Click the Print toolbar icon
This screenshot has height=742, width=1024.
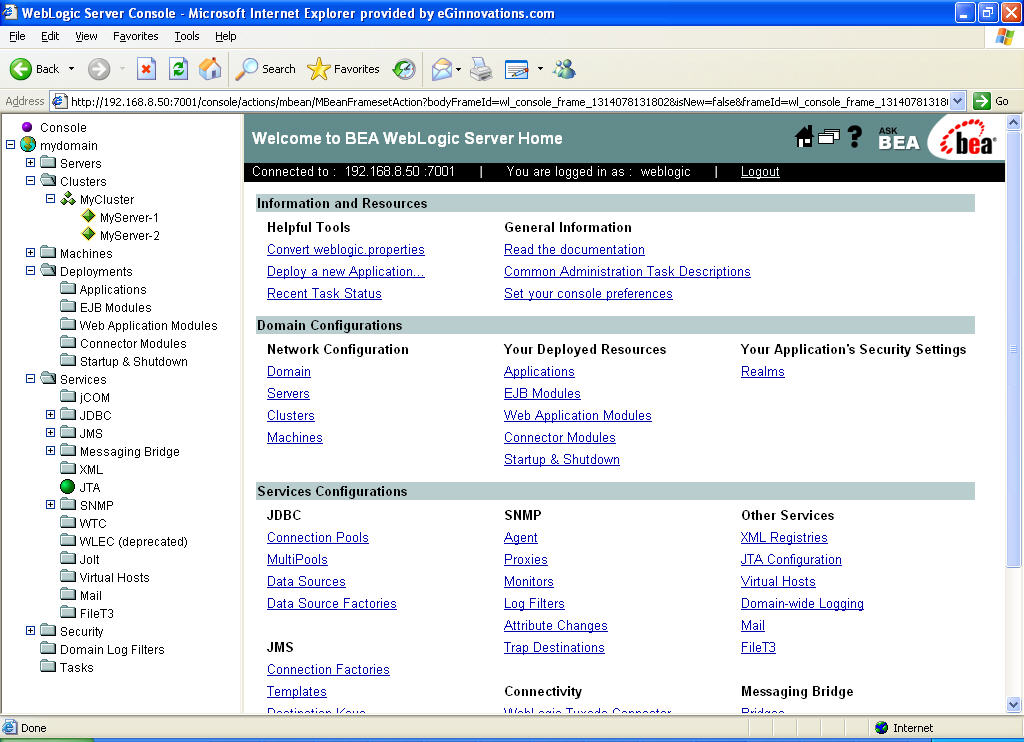481,69
